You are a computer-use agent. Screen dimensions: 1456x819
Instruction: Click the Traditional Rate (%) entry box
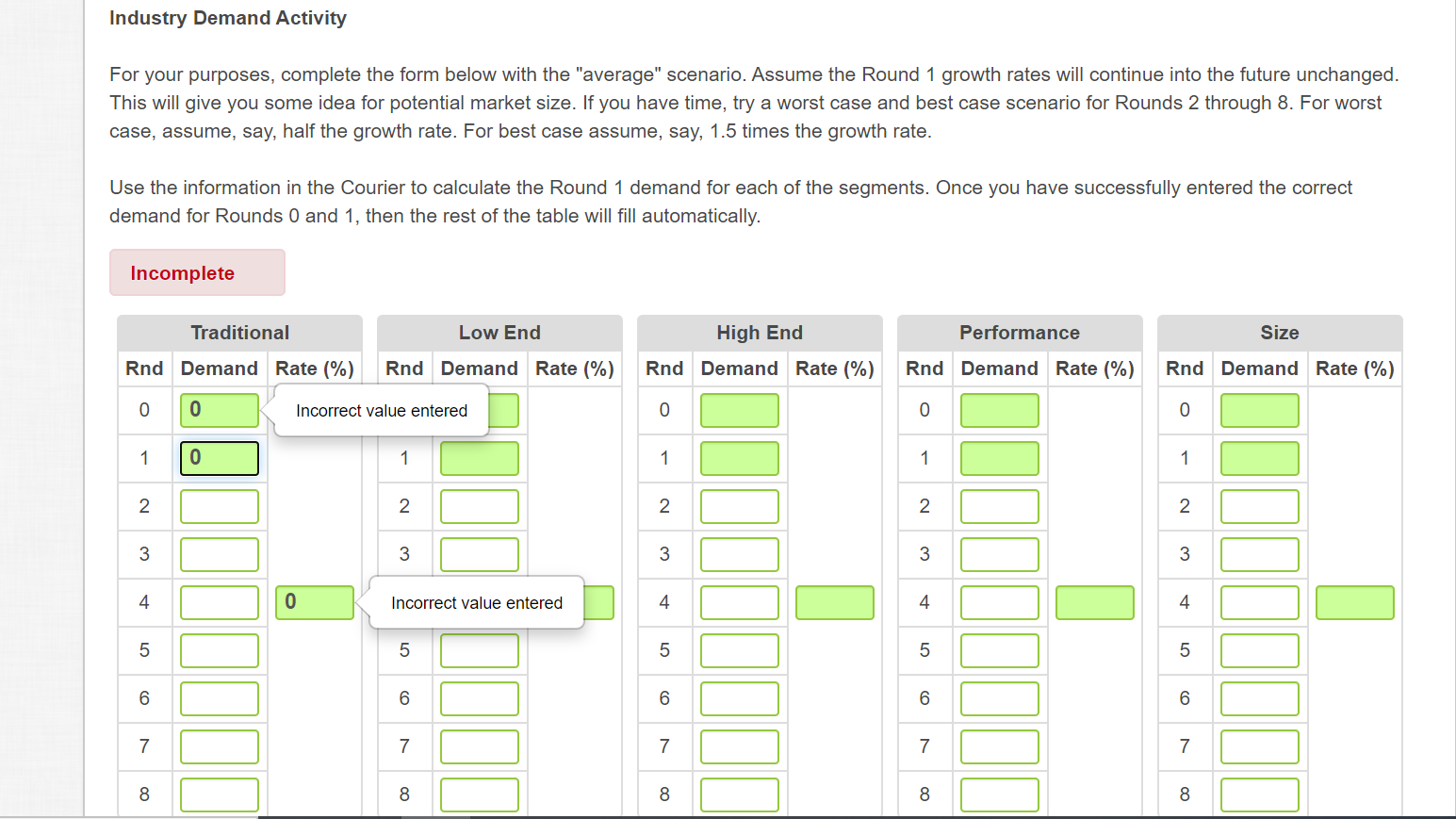pyautogui.click(x=314, y=602)
